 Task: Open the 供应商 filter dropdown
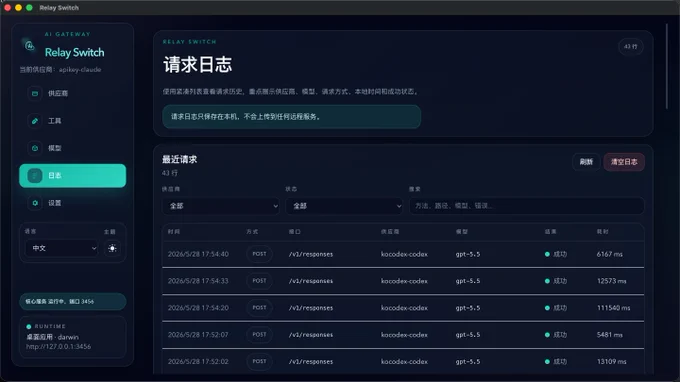point(221,206)
